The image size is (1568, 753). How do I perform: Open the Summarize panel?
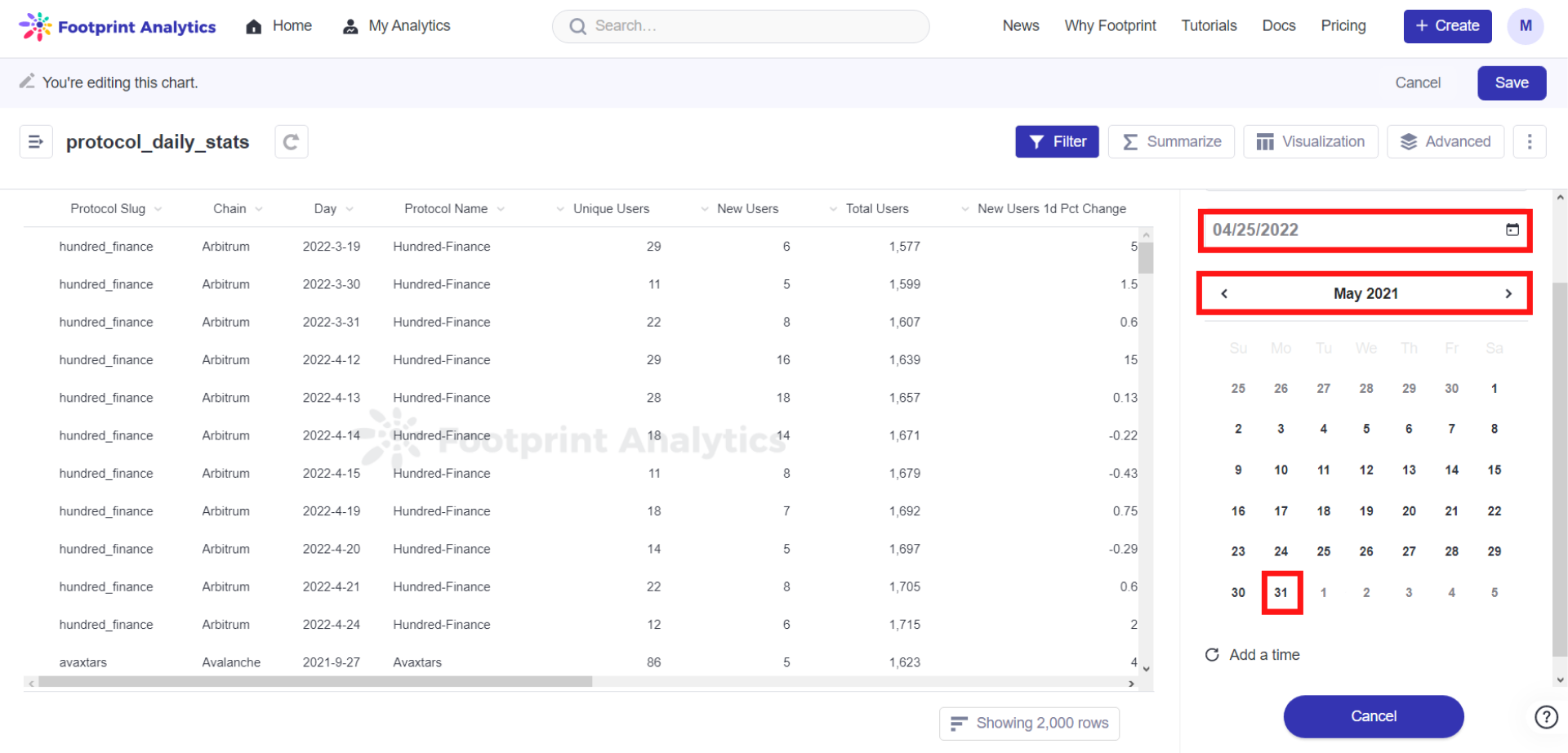1171,142
